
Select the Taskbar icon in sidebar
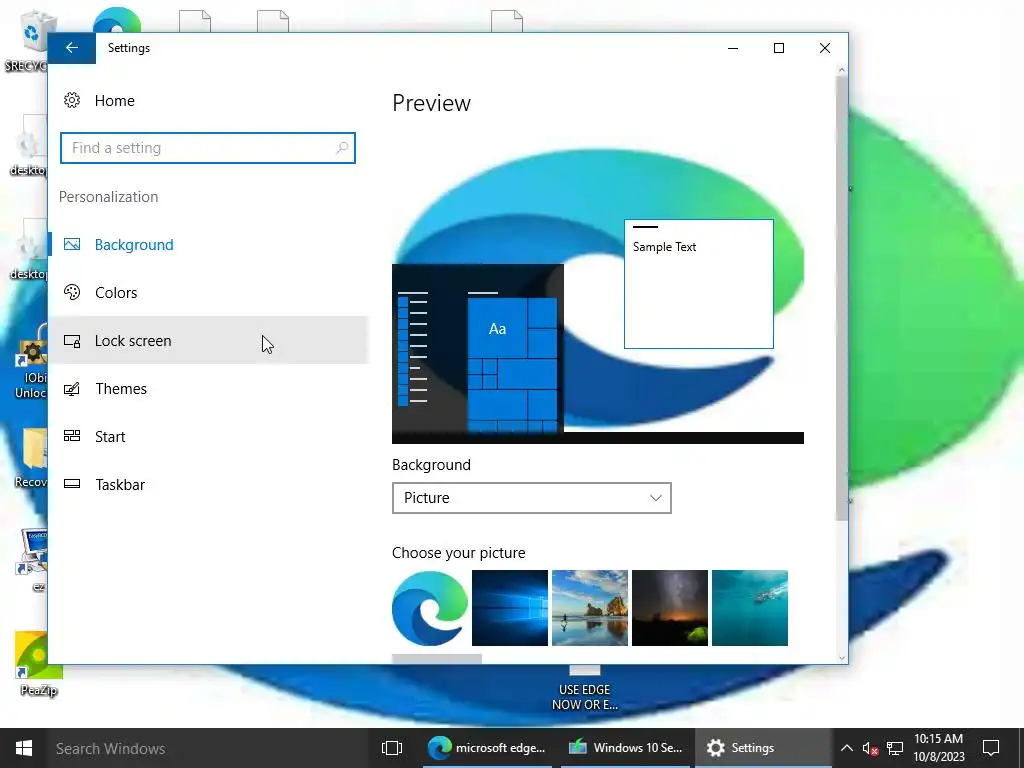point(72,484)
